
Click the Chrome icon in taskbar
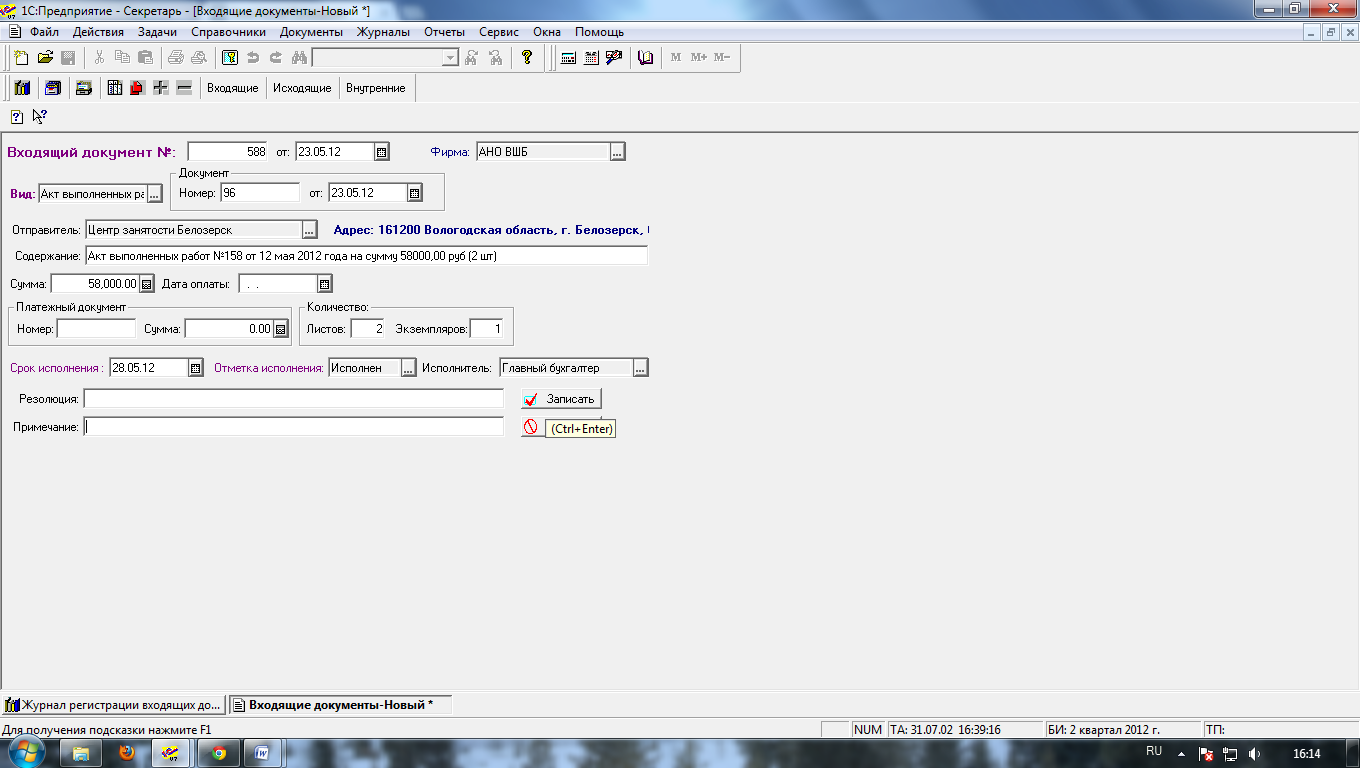pos(219,753)
